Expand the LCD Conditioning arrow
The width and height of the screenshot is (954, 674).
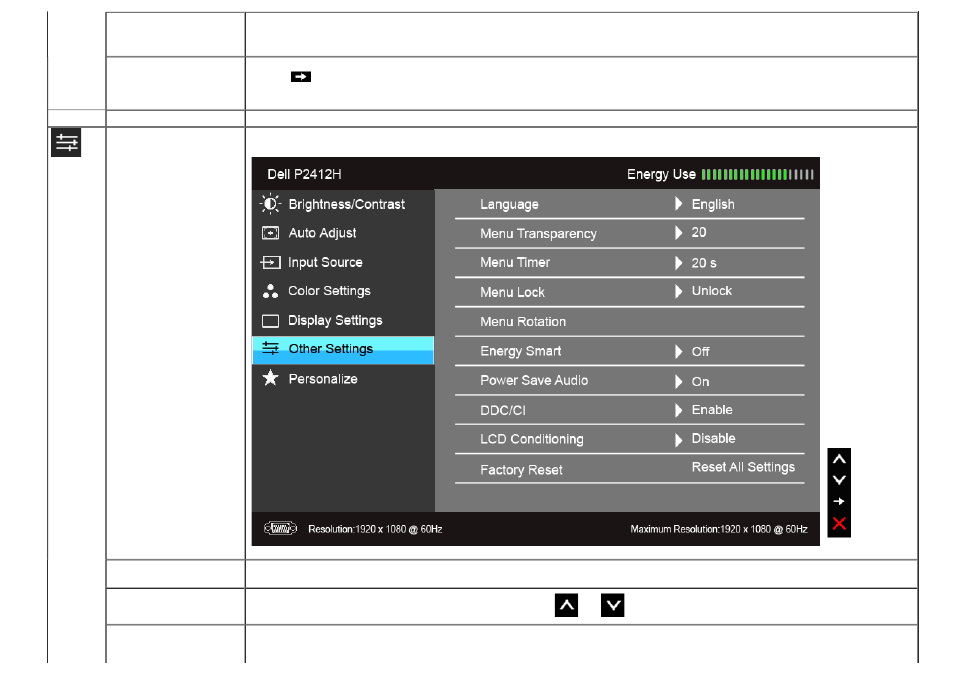678,439
